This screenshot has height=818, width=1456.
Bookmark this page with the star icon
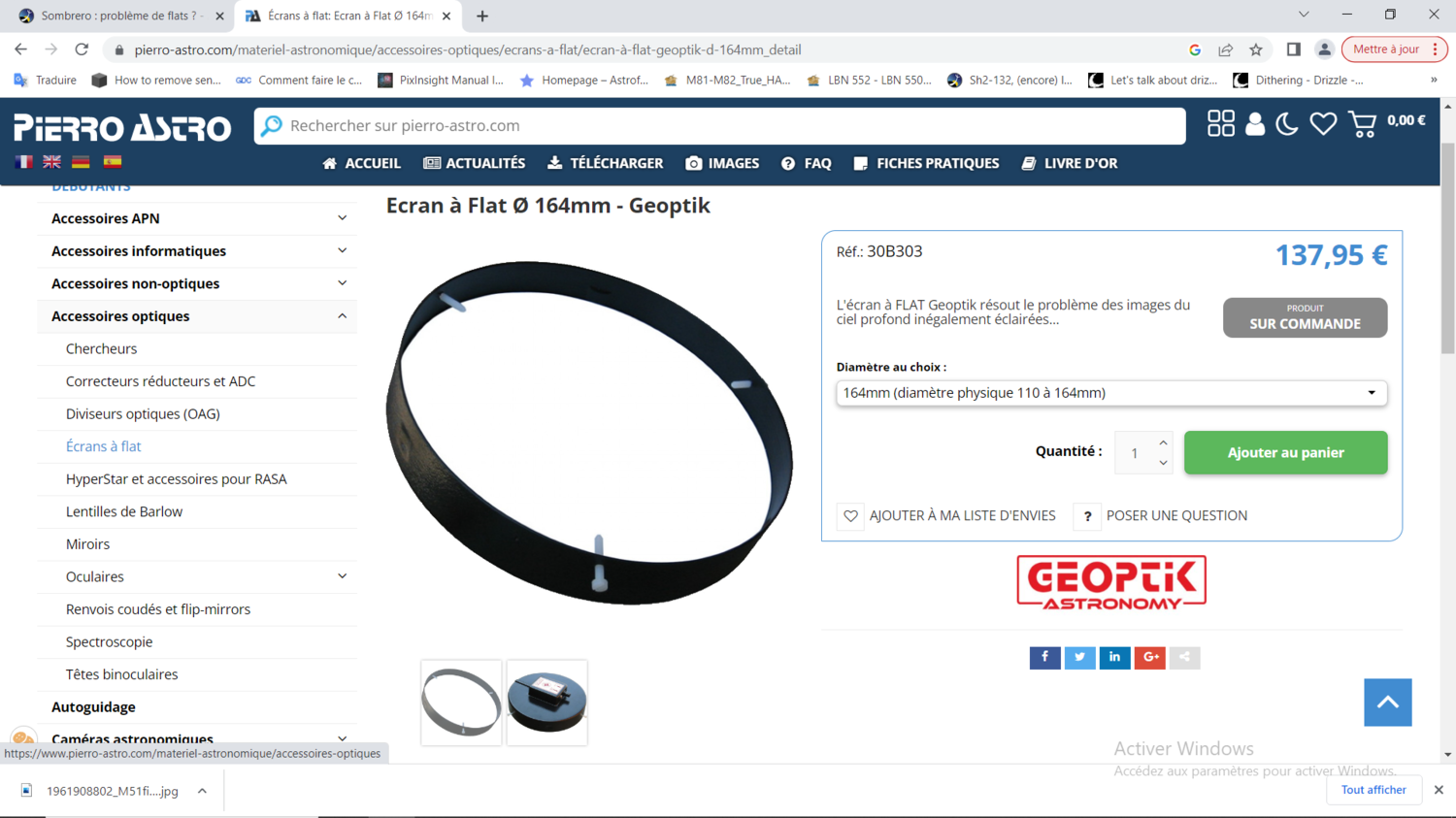pos(1256,49)
